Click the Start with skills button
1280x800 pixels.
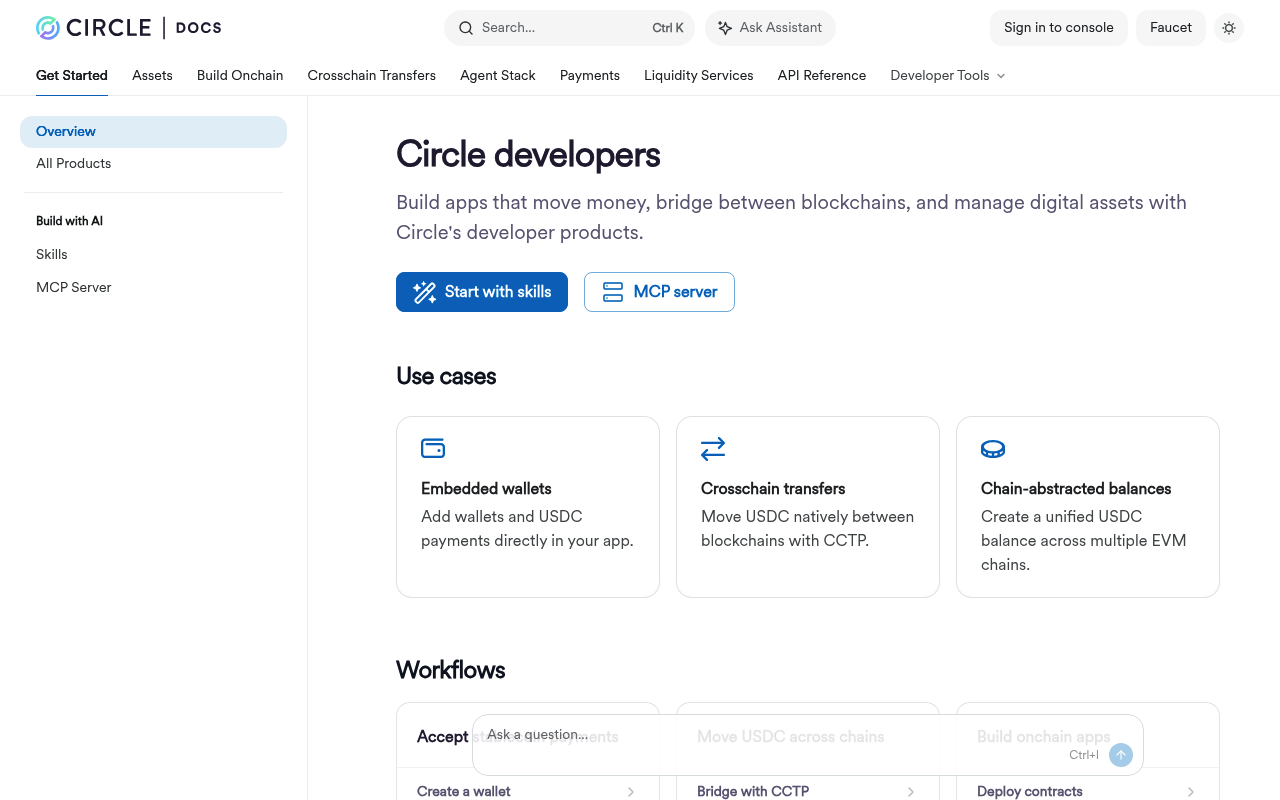(x=482, y=292)
